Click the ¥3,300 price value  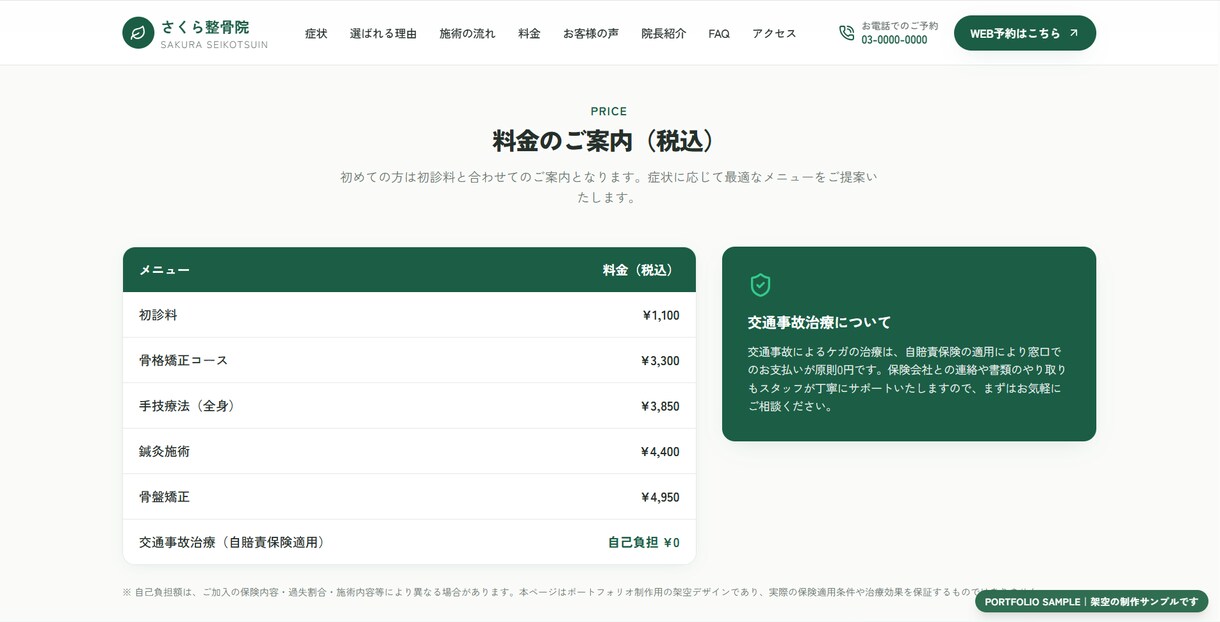click(660, 360)
